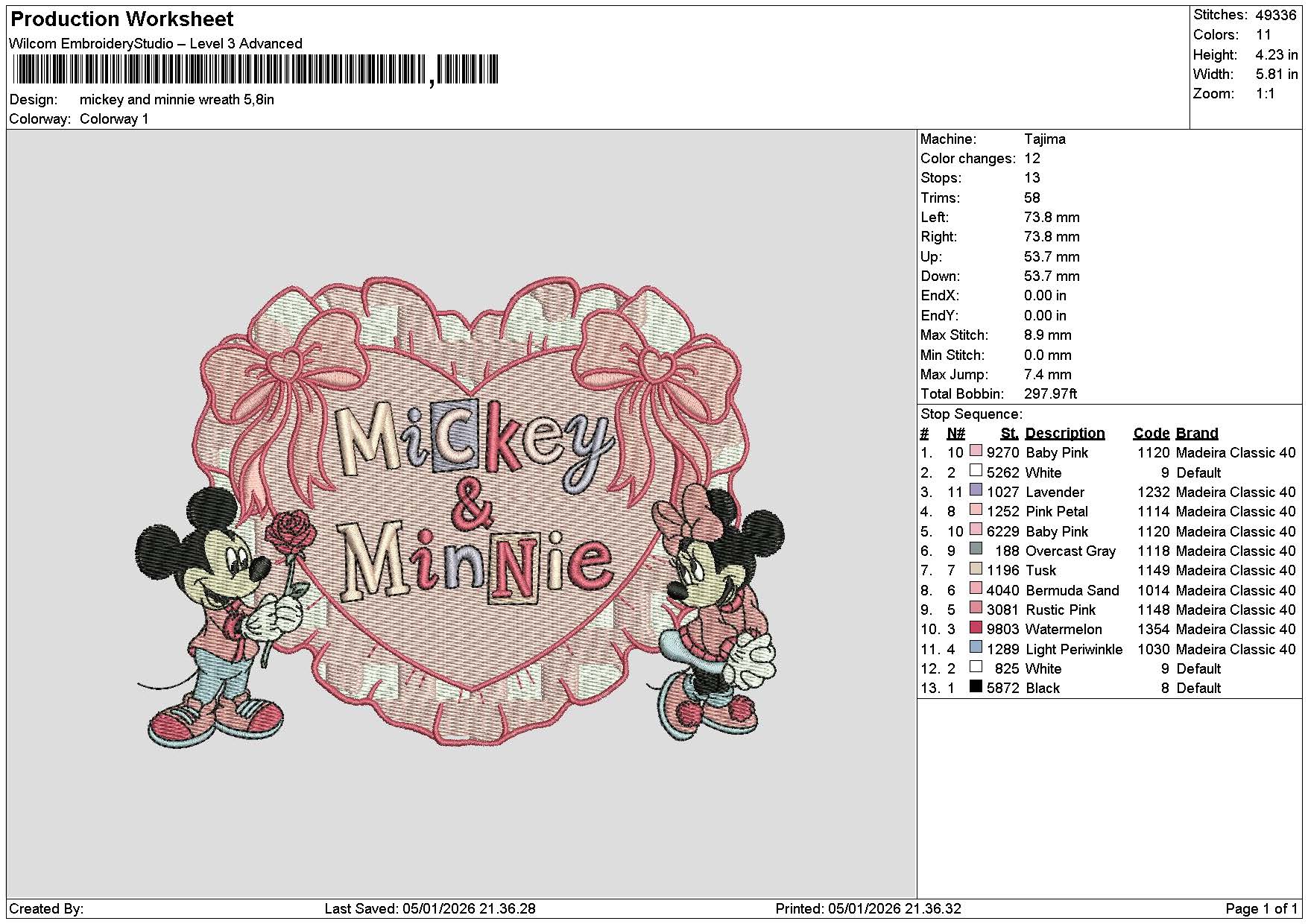Click the Stitches value '49336'

tap(1276, 15)
